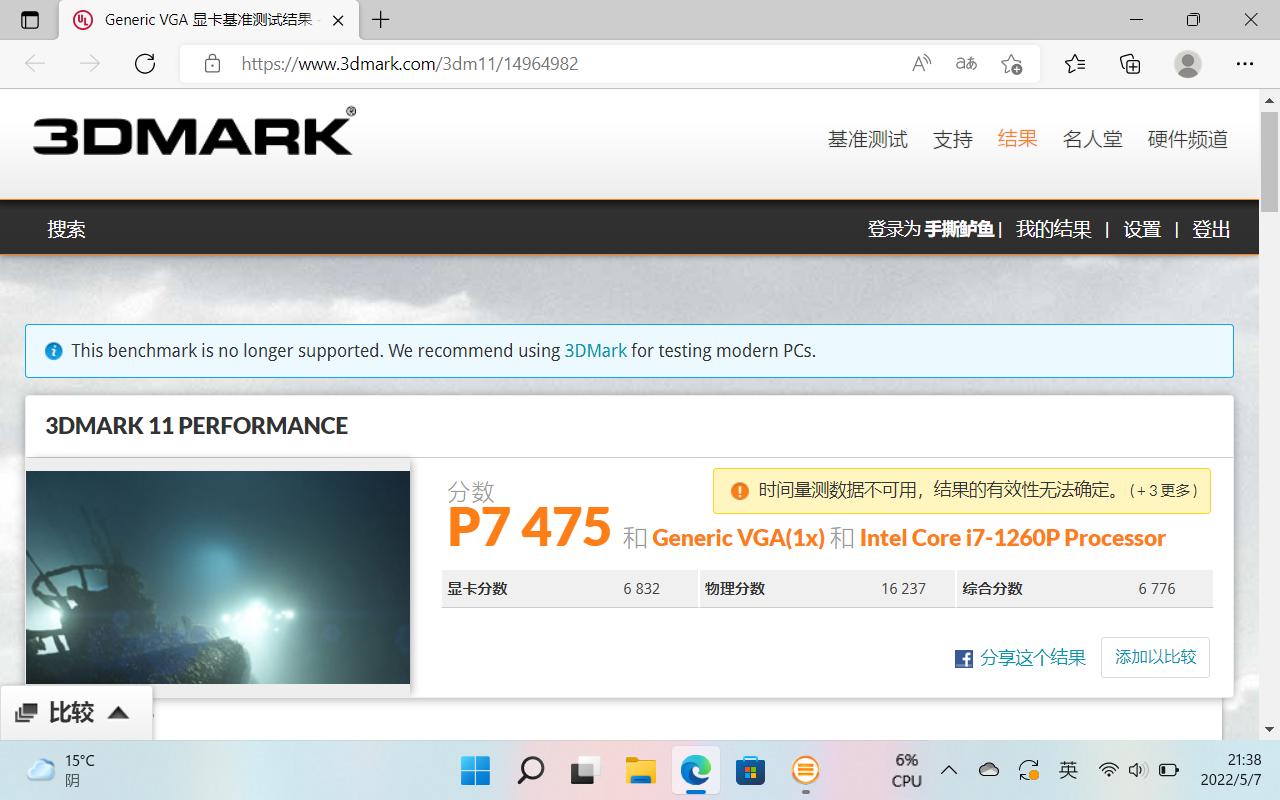Open Spotify from the taskbar
This screenshot has width=1280, height=800.
pyautogui.click(x=805, y=770)
